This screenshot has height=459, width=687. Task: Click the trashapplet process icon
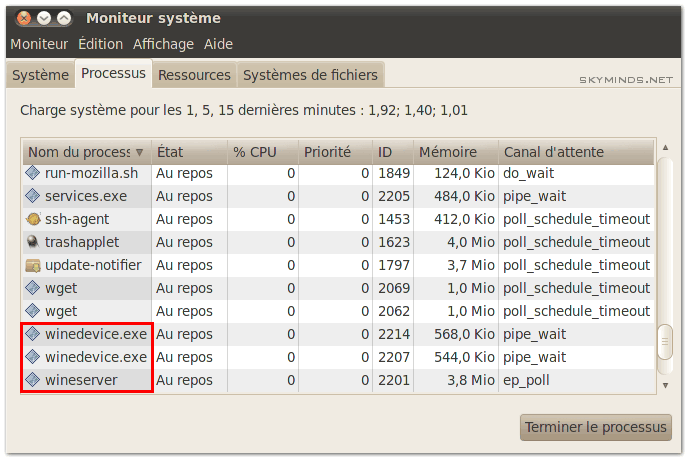tap(32, 242)
